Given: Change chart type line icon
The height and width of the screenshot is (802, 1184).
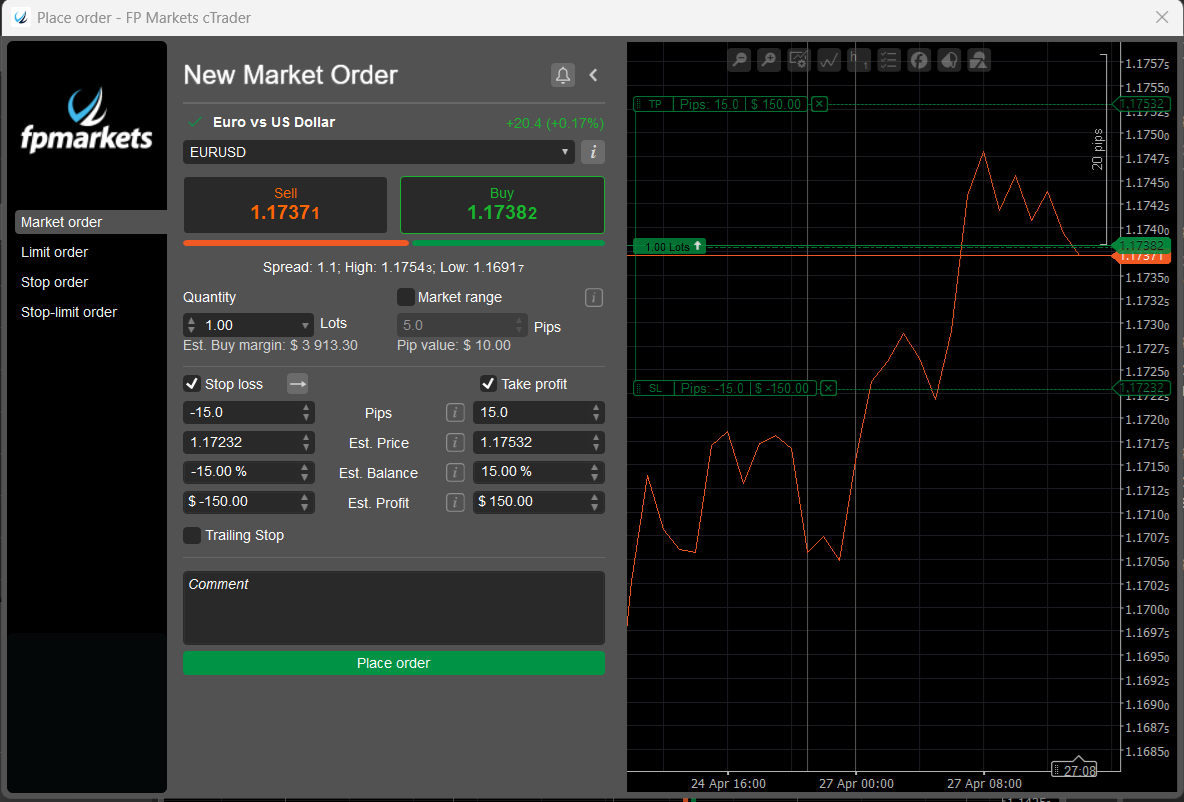Looking at the screenshot, I should (x=828, y=60).
